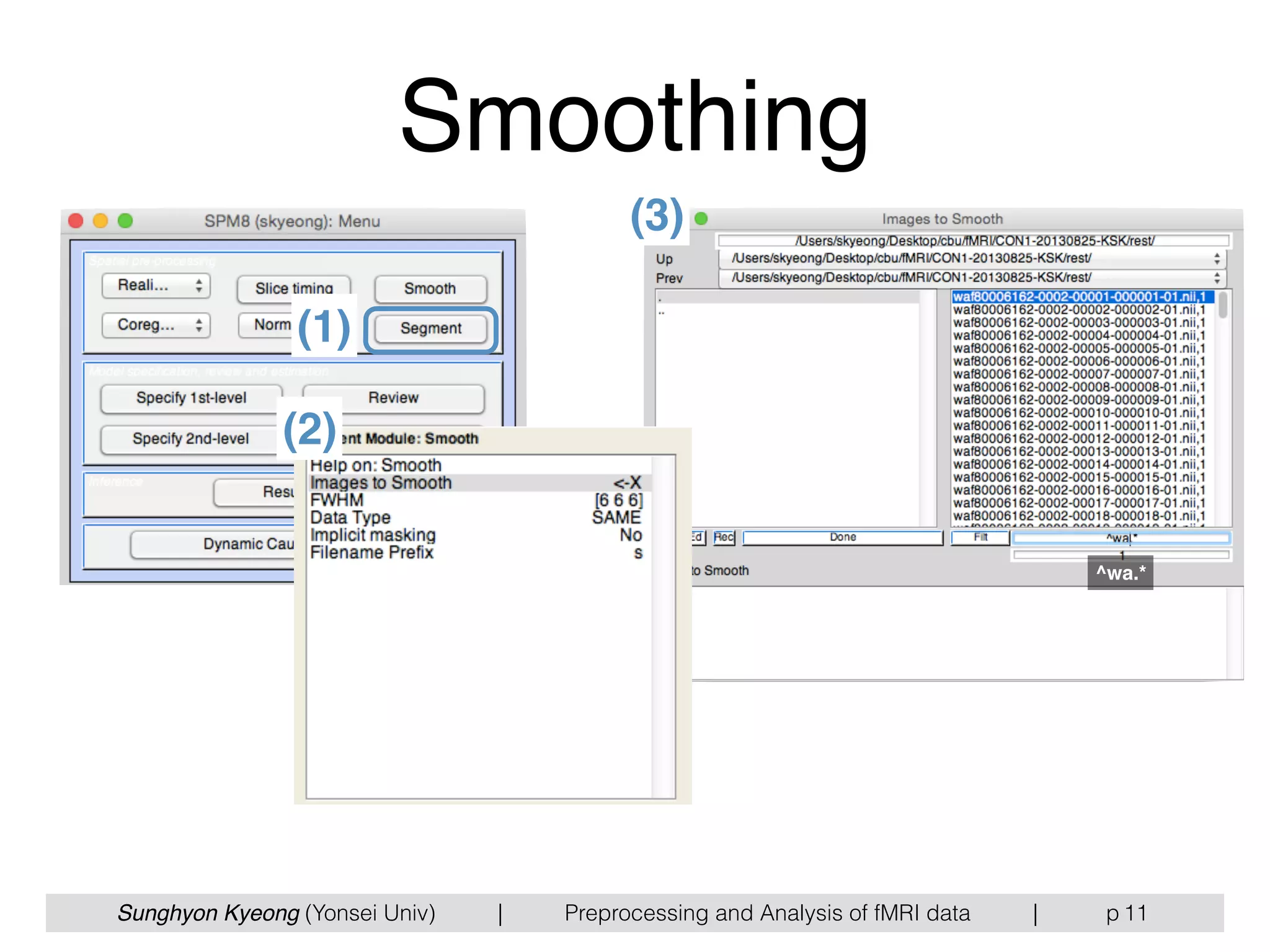Select file waf80006162-0002-00017-000017-01.nii,1

[1083, 503]
